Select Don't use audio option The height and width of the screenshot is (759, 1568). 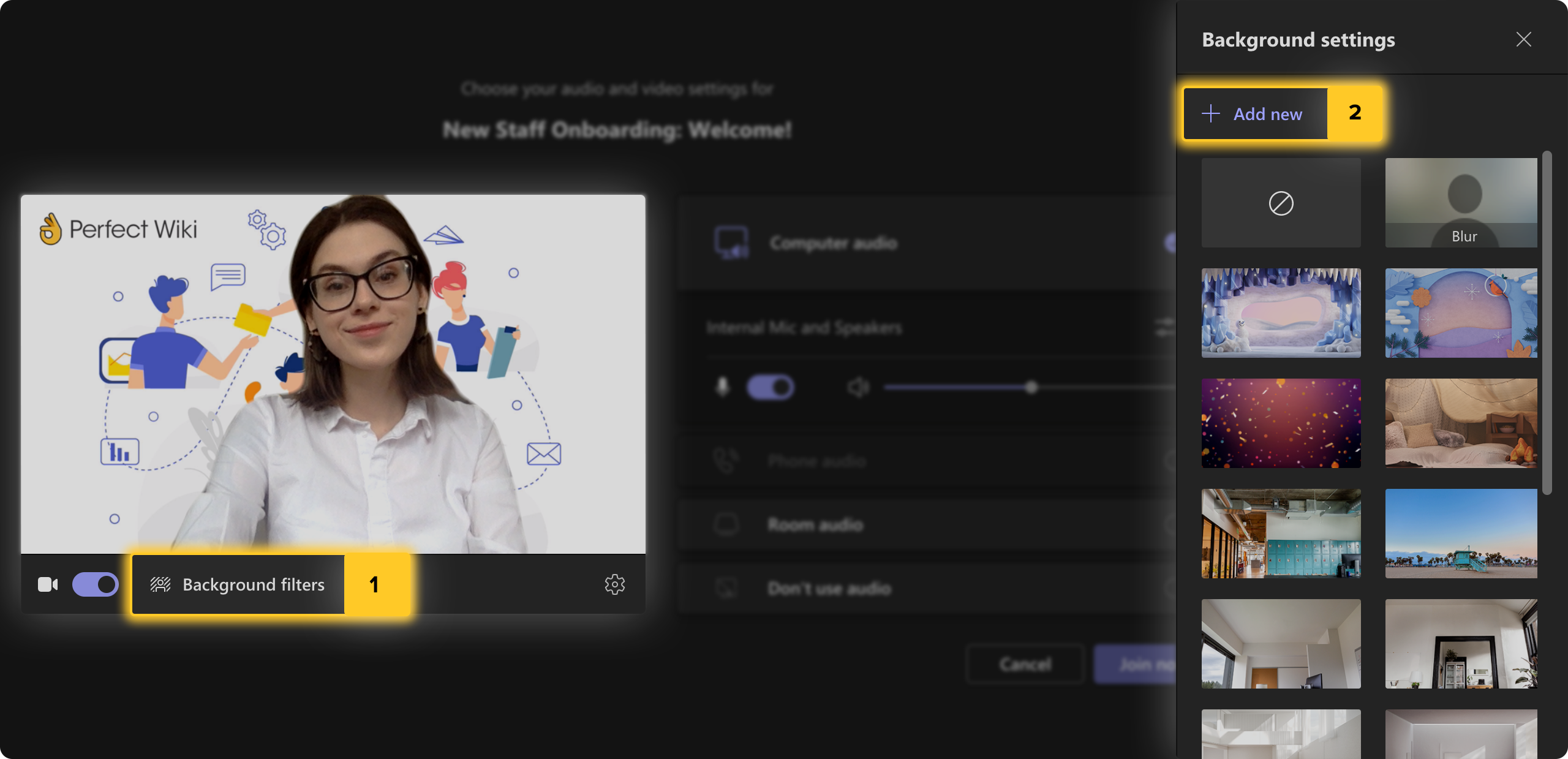point(927,588)
